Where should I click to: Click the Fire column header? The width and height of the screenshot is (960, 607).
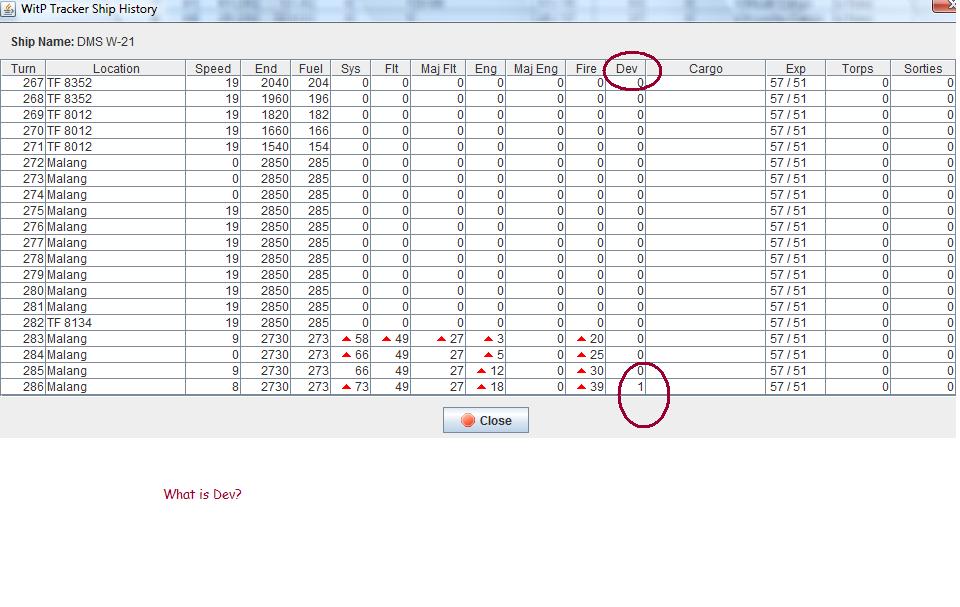585,69
